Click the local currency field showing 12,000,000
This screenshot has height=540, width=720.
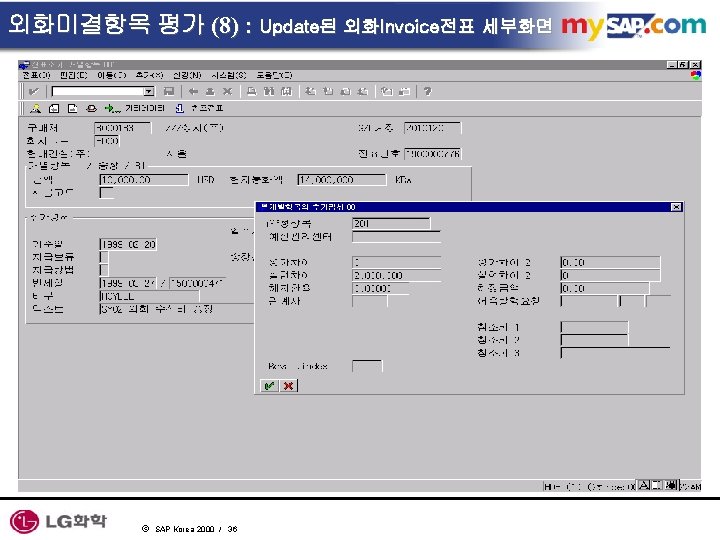pyautogui.click(x=342, y=180)
